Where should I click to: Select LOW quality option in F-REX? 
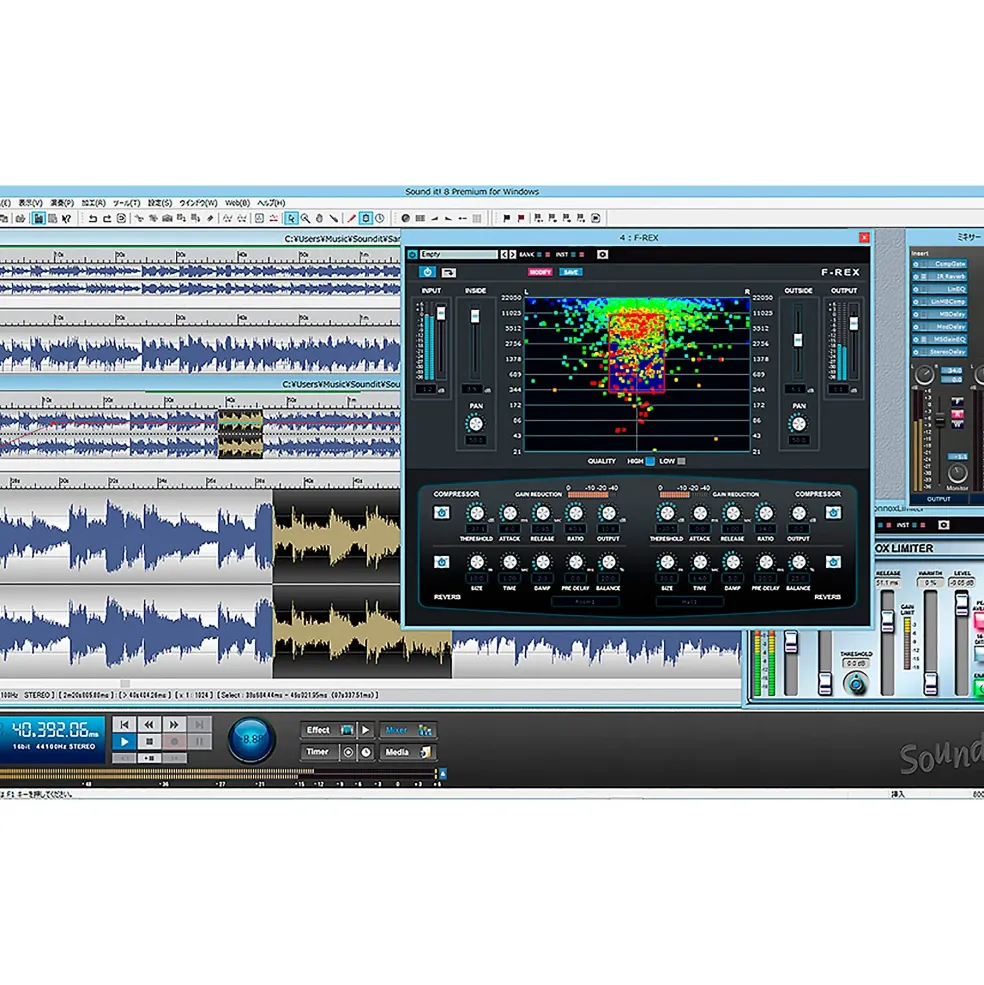pyautogui.click(x=682, y=461)
